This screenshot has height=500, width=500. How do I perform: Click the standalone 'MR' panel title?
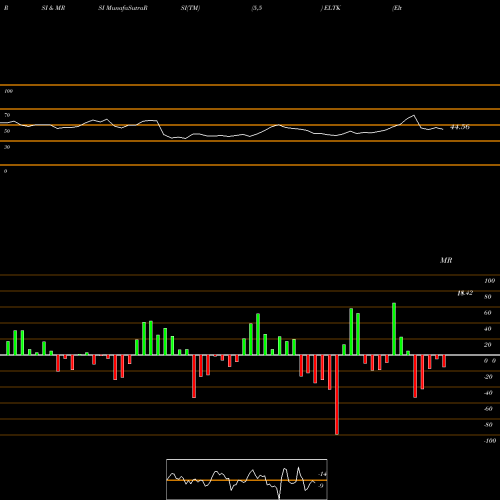[446, 260]
